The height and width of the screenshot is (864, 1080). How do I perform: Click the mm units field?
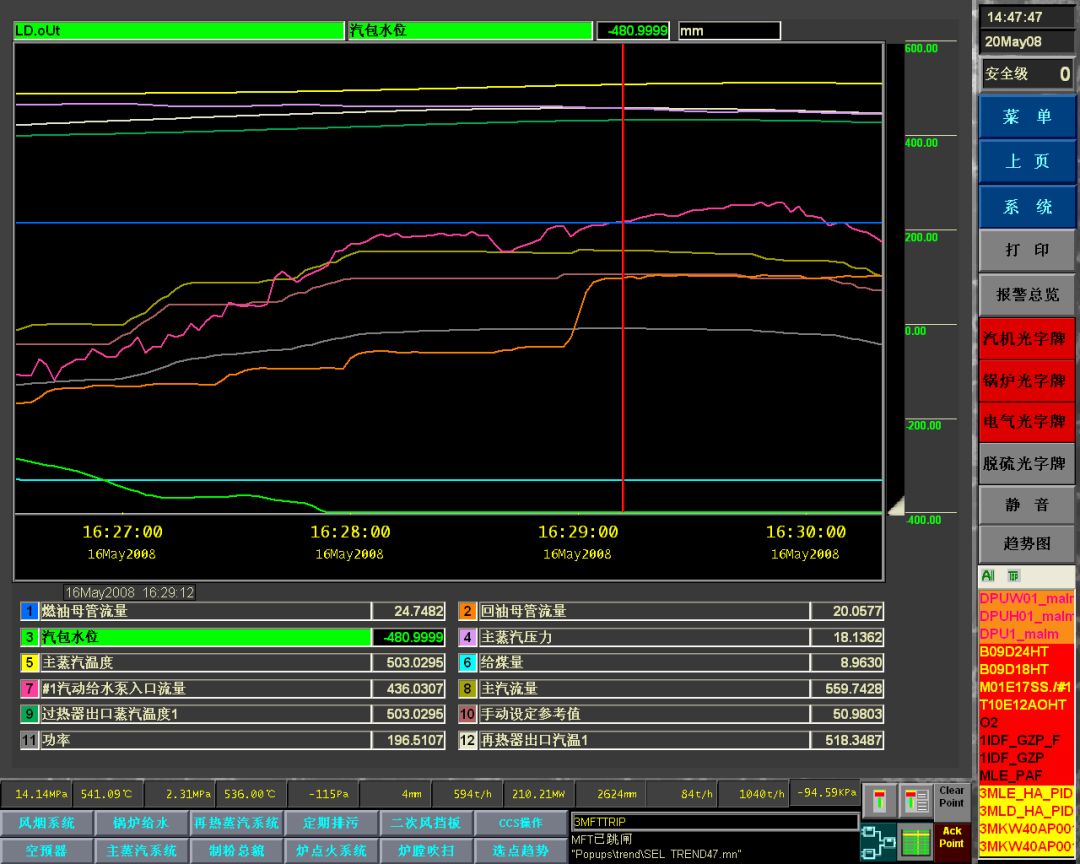729,30
